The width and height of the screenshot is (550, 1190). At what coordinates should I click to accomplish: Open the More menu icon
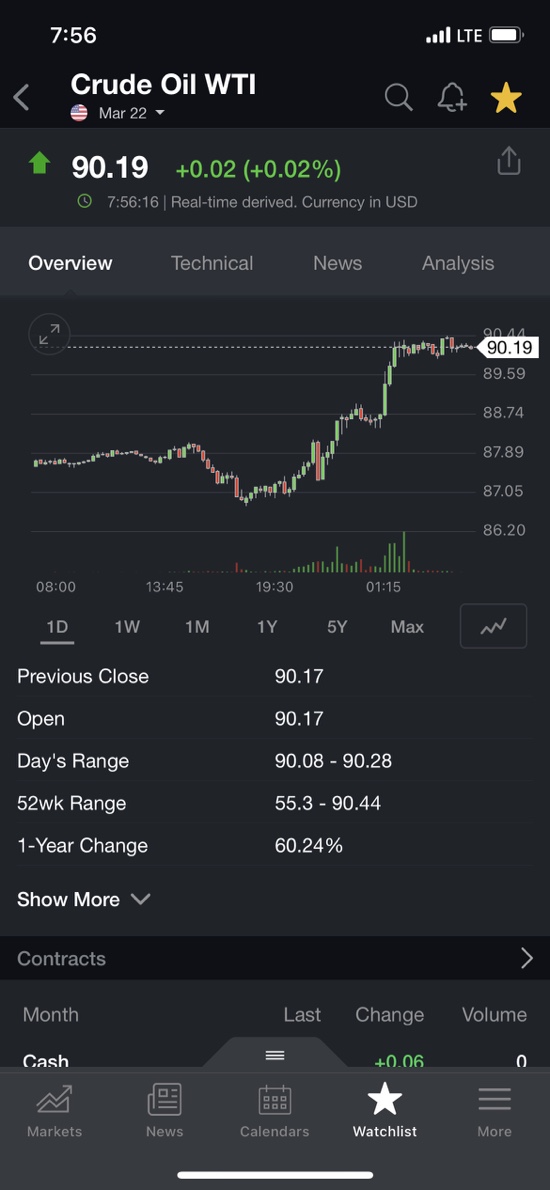tap(494, 1110)
